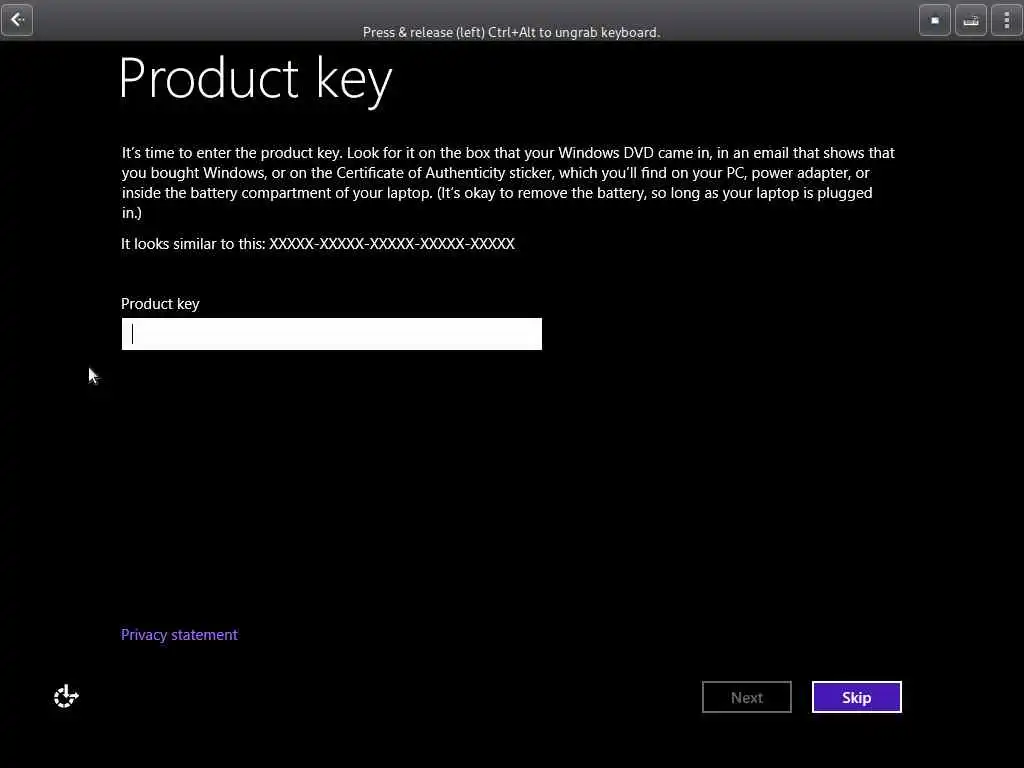Click the Product key input field
The image size is (1024, 768).
pos(332,334)
